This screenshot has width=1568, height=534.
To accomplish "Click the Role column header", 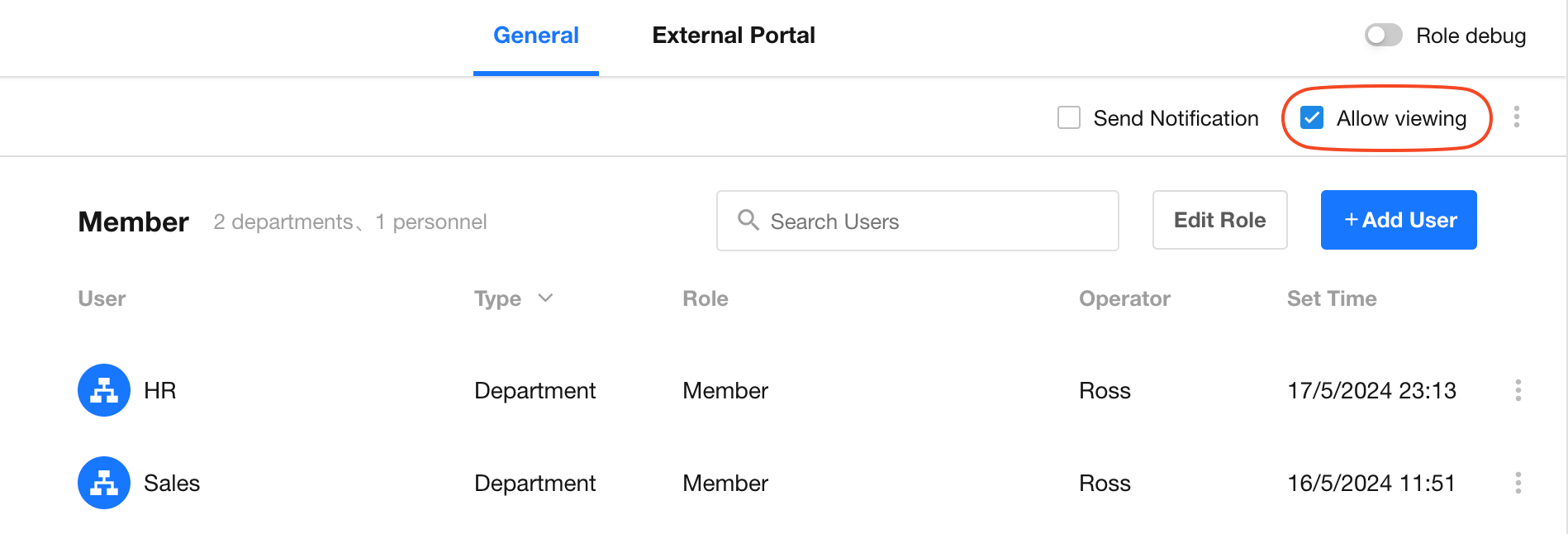I will (x=705, y=299).
